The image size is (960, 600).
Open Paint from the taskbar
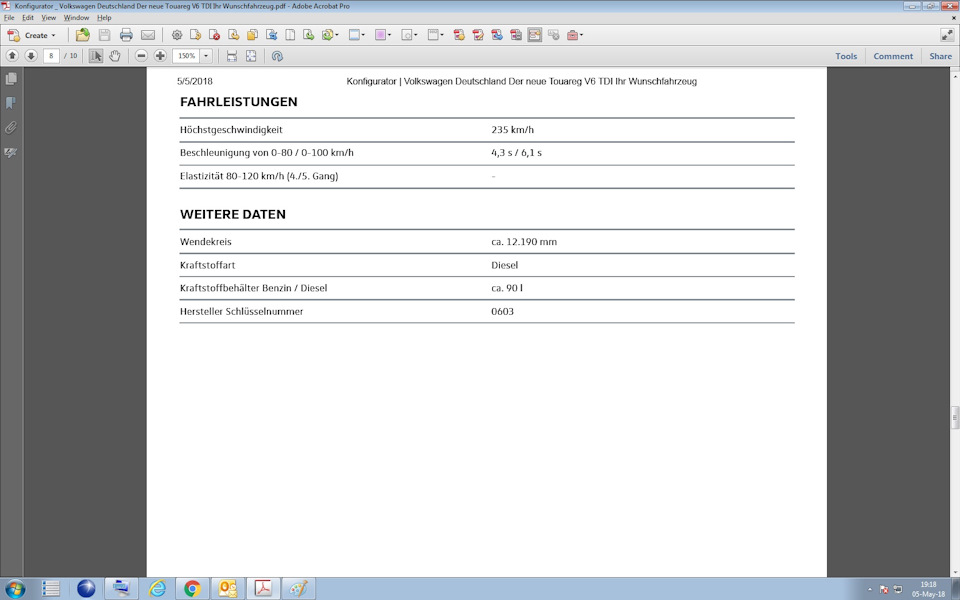point(299,588)
